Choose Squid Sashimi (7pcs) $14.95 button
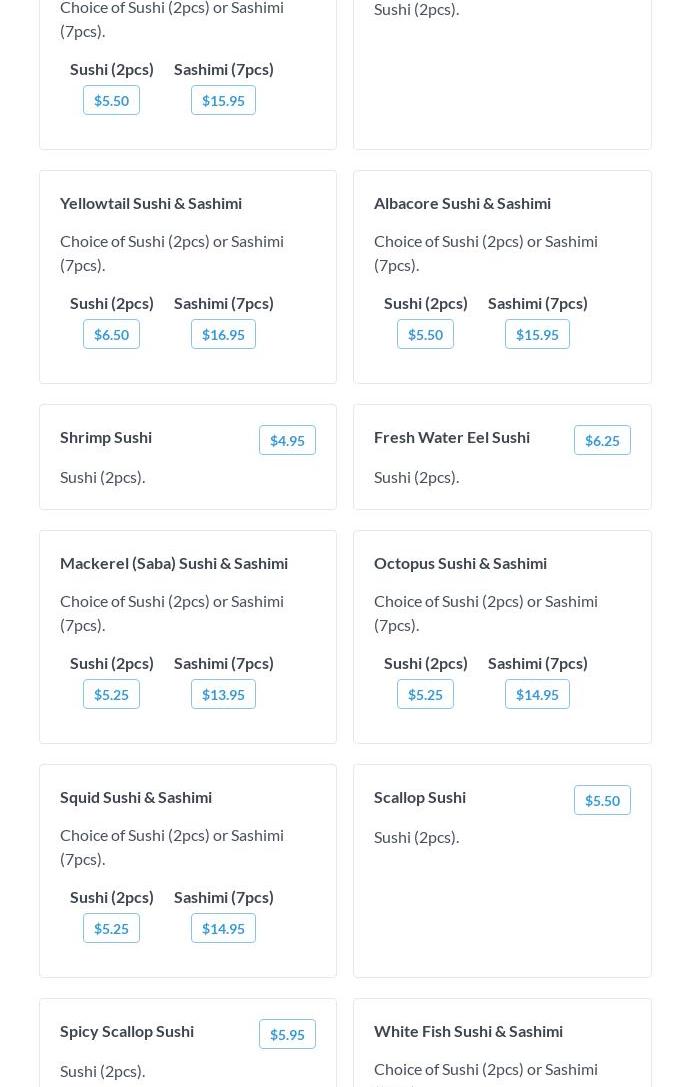This screenshot has width=690, height=1087. (x=223, y=928)
